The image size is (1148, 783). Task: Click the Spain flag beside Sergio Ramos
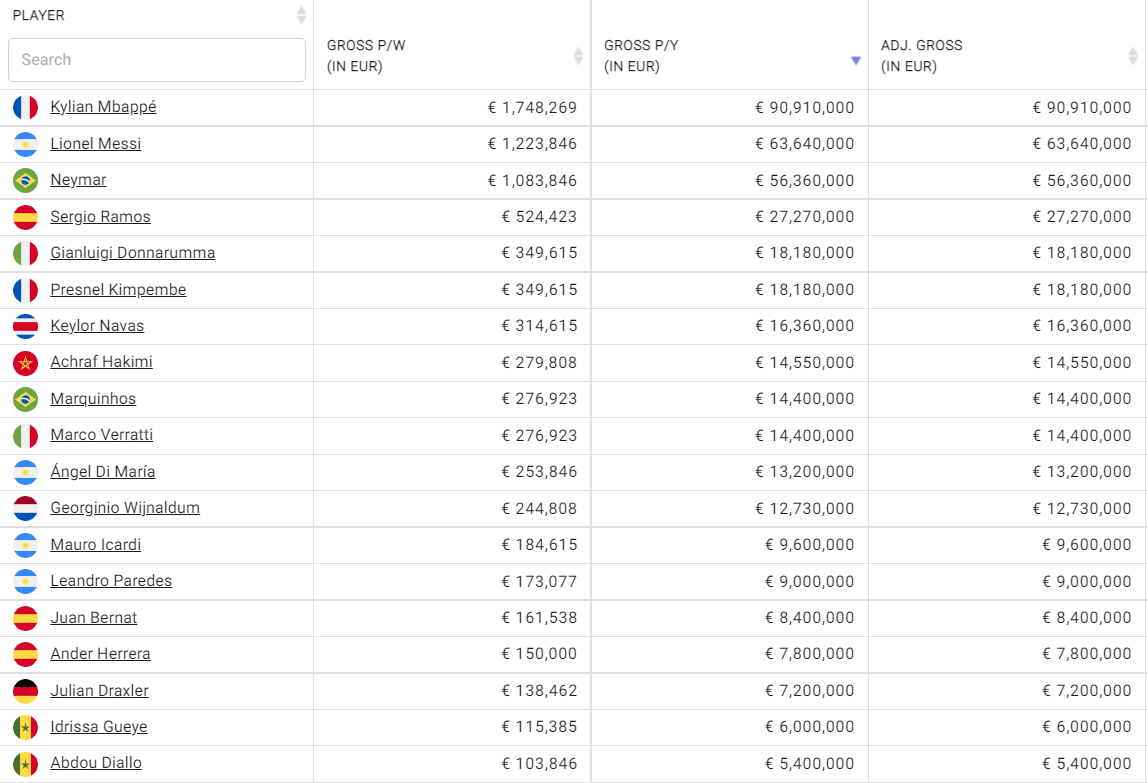click(x=26, y=217)
